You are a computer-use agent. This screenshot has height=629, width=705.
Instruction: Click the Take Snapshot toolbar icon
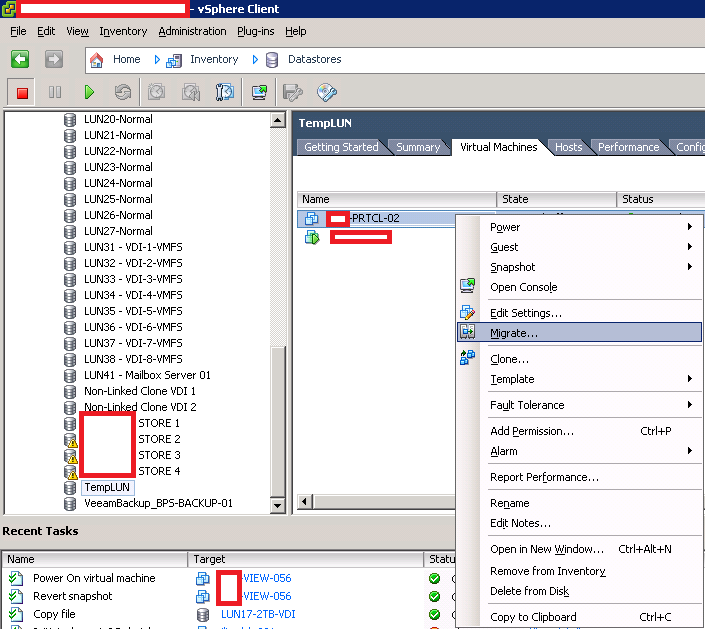pos(156,92)
